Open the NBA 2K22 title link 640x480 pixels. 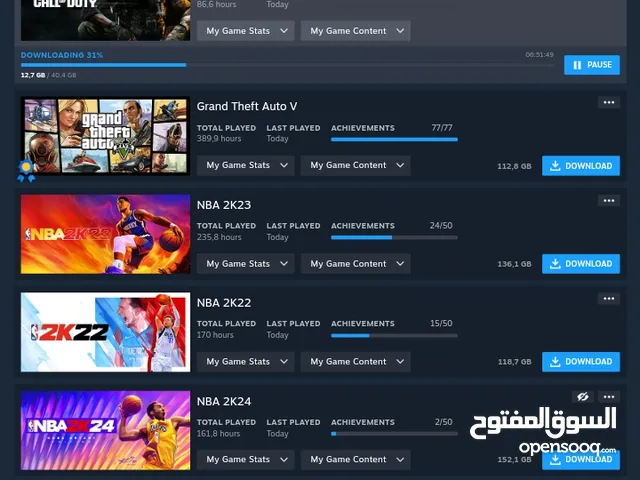pos(224,303)
